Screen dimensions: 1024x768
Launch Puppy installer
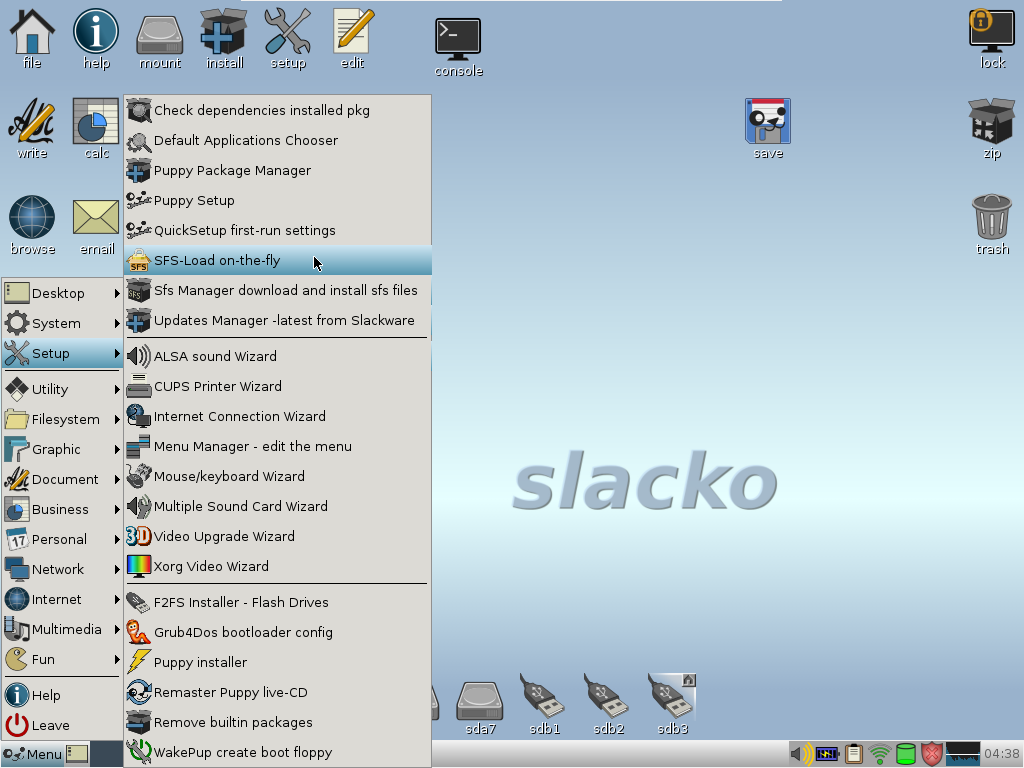(x=278, y=663)
